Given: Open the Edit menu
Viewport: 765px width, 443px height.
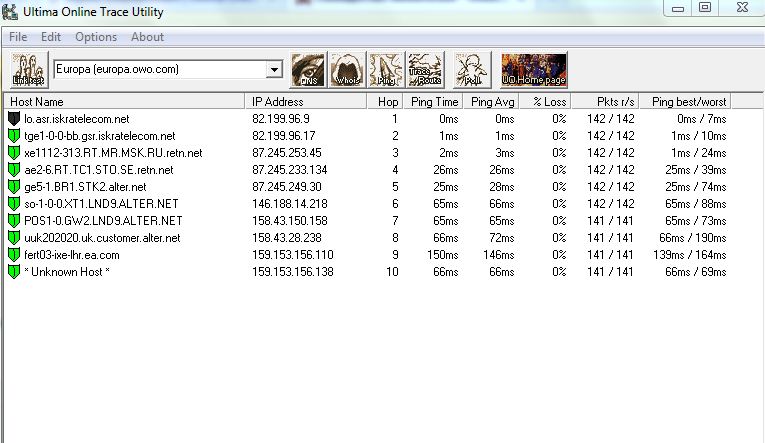Looking at the screenshot, I should pos(51,37).
